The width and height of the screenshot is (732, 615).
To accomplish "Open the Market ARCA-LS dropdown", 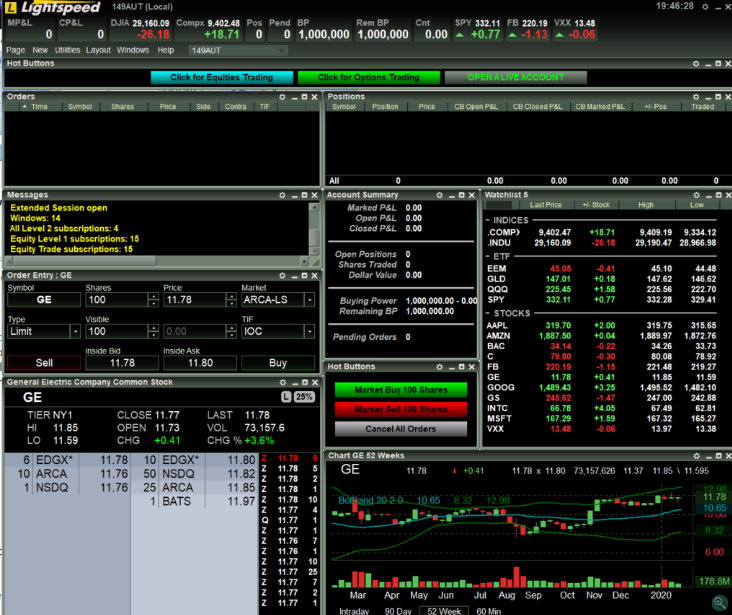I will (310, 300).
